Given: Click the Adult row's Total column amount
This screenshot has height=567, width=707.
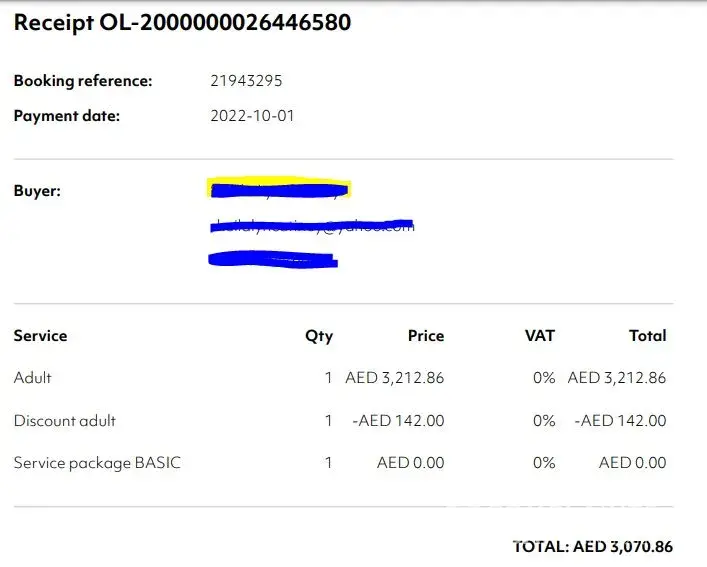Looking at the screenshot, I should pos(617,378).
